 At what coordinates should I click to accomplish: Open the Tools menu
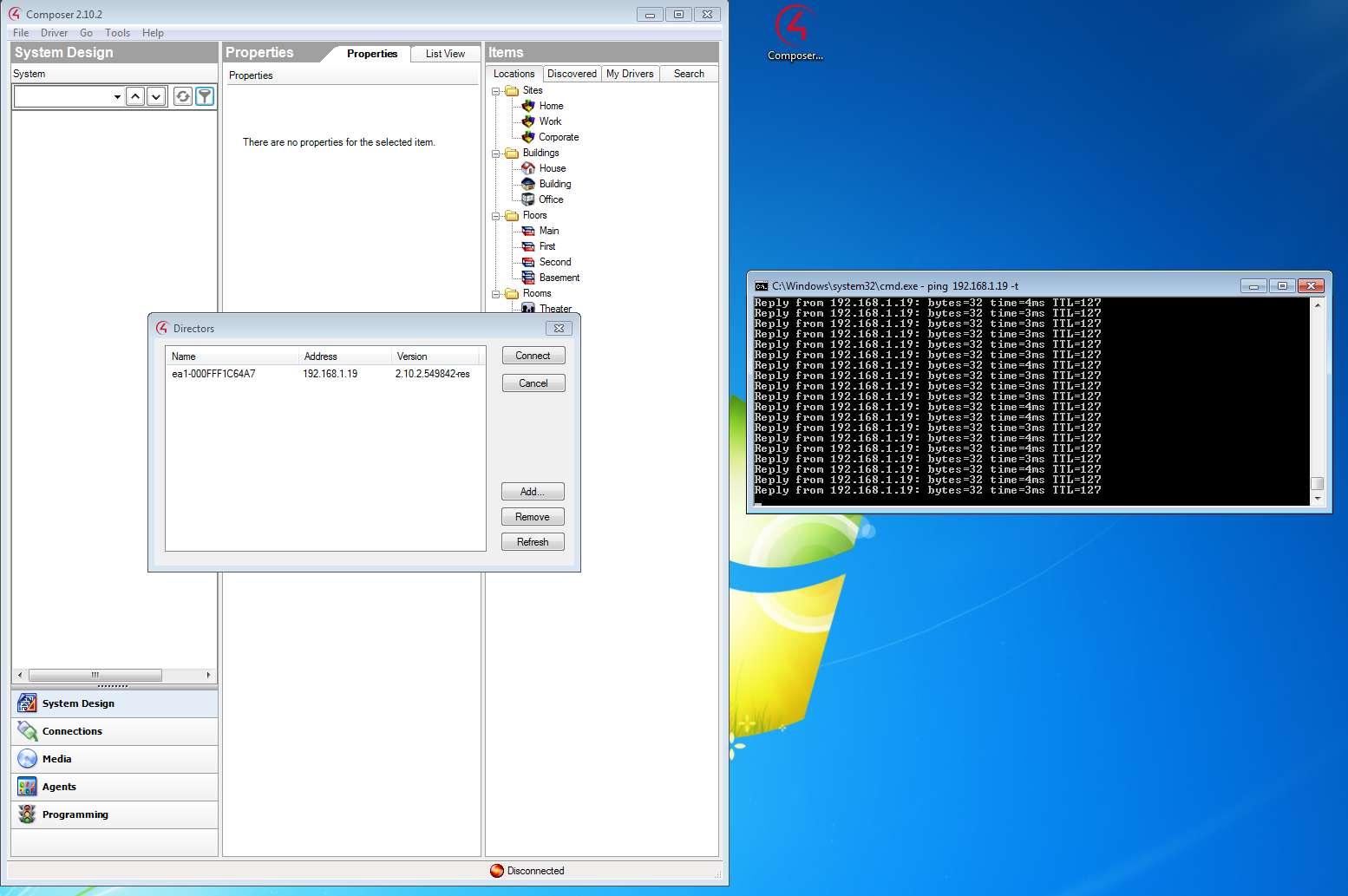click(x=117, y=33)
